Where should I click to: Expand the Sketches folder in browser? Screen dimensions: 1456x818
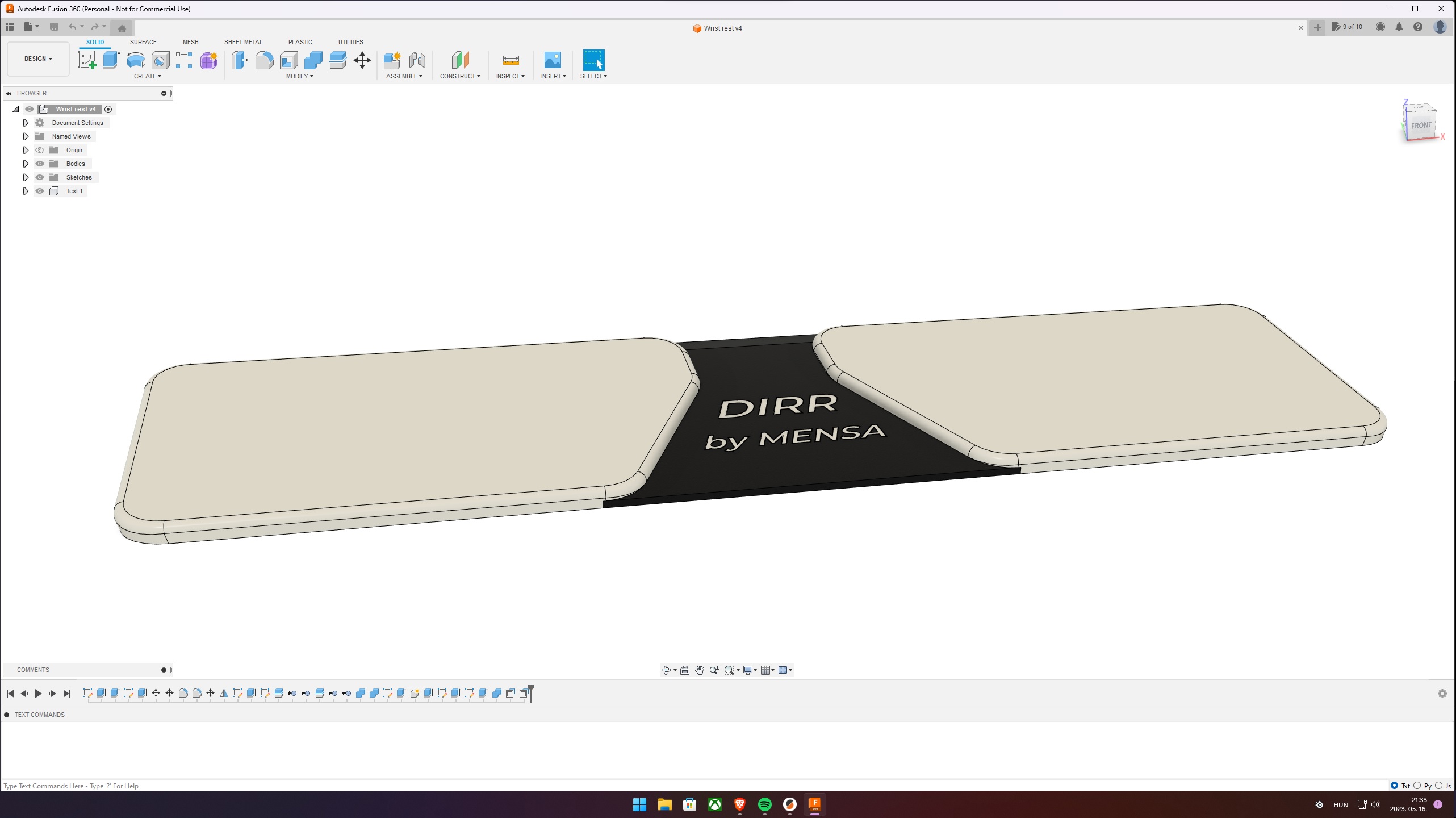point(25,177)
